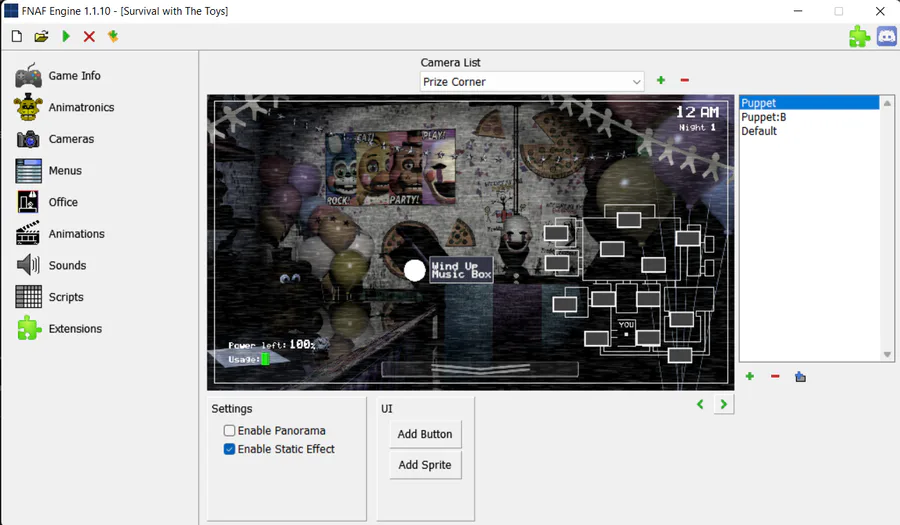Click the blue import image icon below list
The width and height of the screenshot is (900, 525).
coord(800,377)
